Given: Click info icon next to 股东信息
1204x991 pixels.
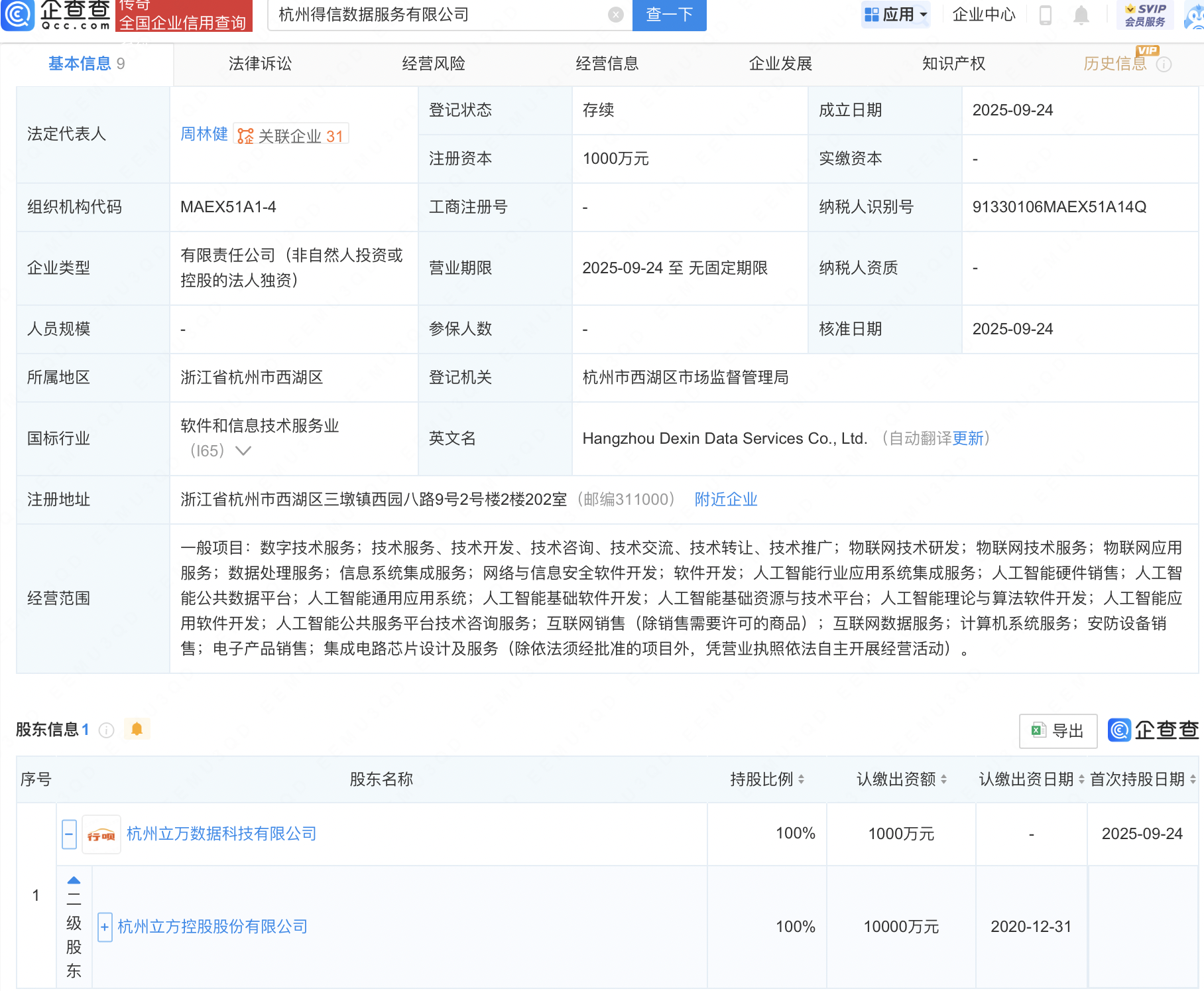Looking at the screenshot, I should pyautogui.click(x=106, y=730).
